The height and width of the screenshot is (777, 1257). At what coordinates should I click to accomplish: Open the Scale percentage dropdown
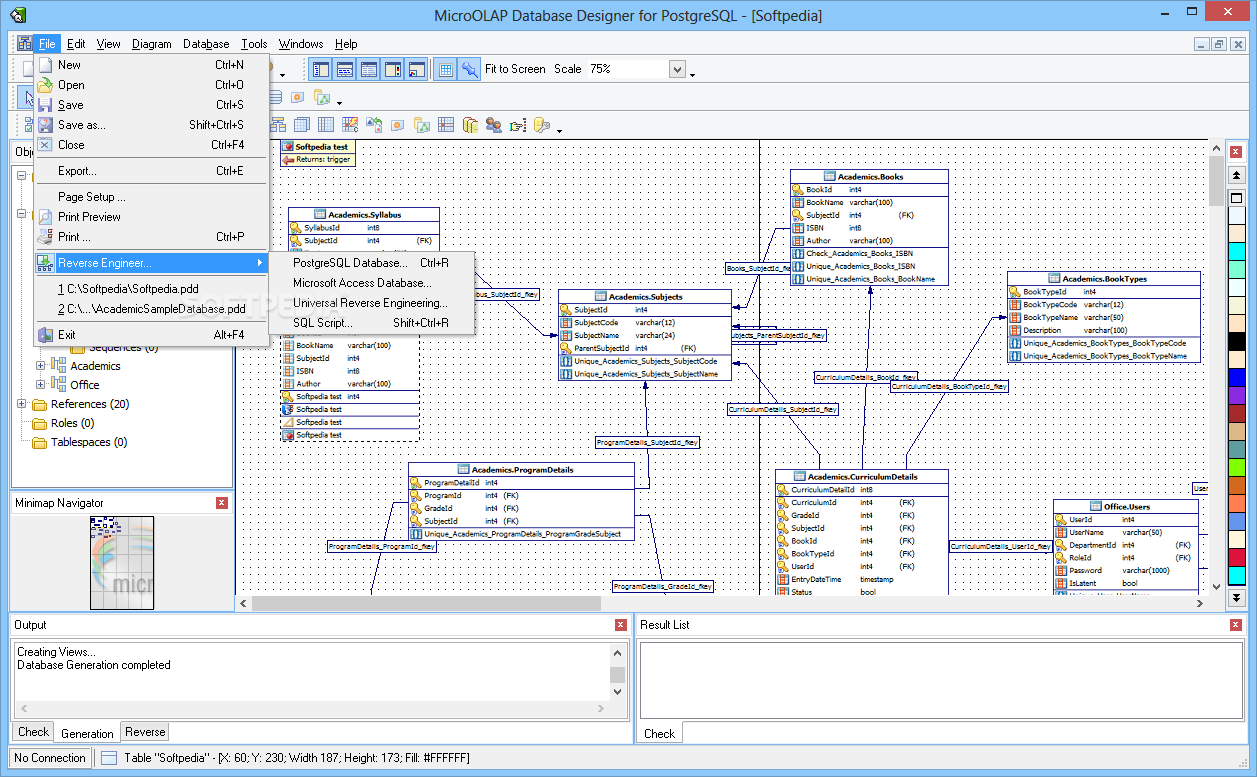pyautogui.click(x=677, y=70)
